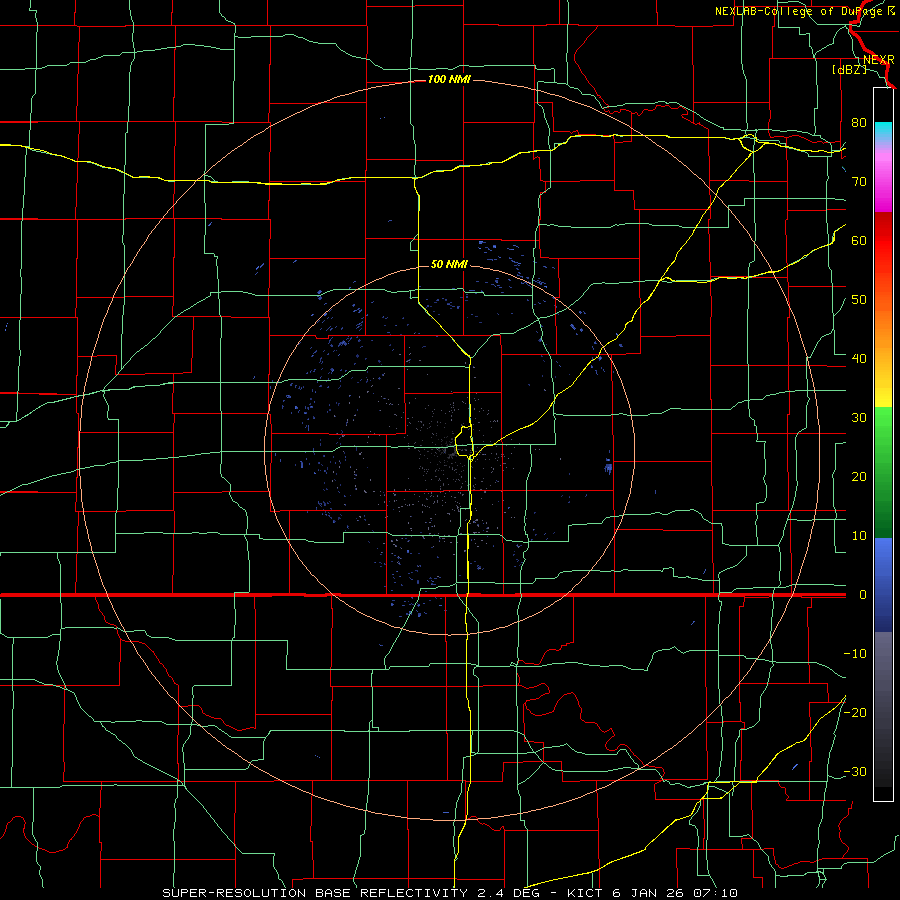Click the green segment of the dBZ color bar
This screenshot has width=900, height=900.
coord(883,472)
